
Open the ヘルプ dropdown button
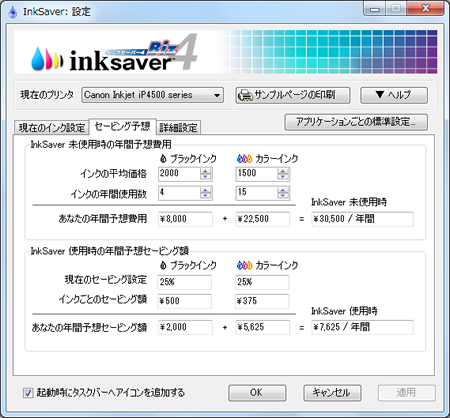click(394, 95)
